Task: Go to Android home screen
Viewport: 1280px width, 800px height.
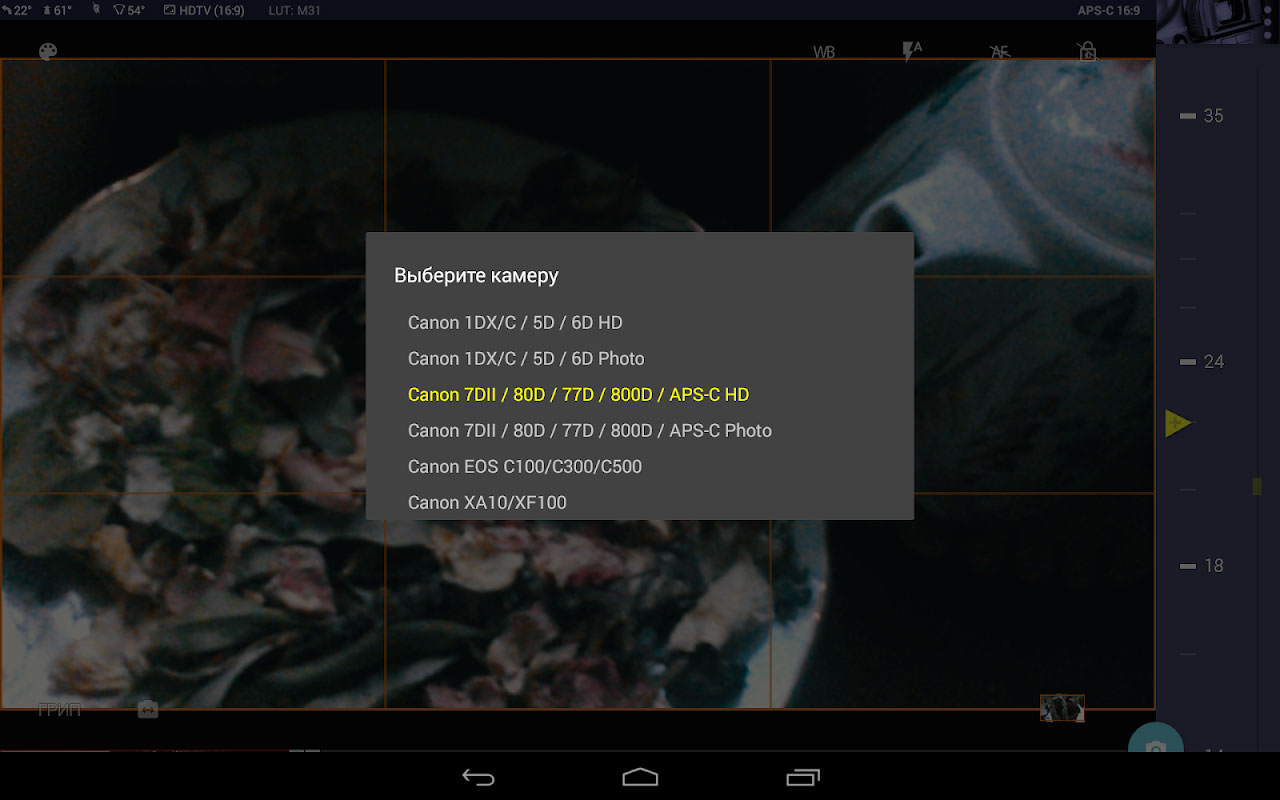Action: point(640,777)
